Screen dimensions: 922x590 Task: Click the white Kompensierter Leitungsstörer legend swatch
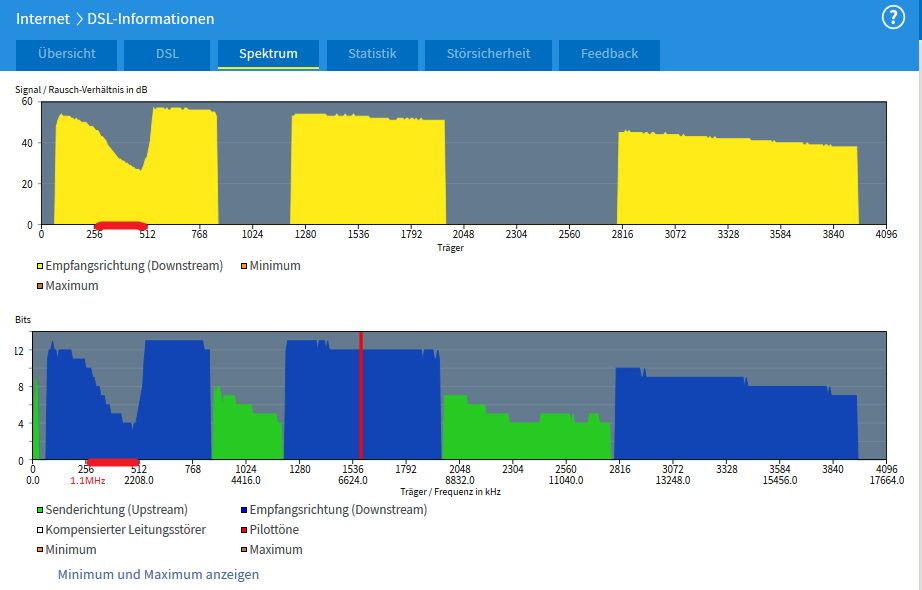40,530
